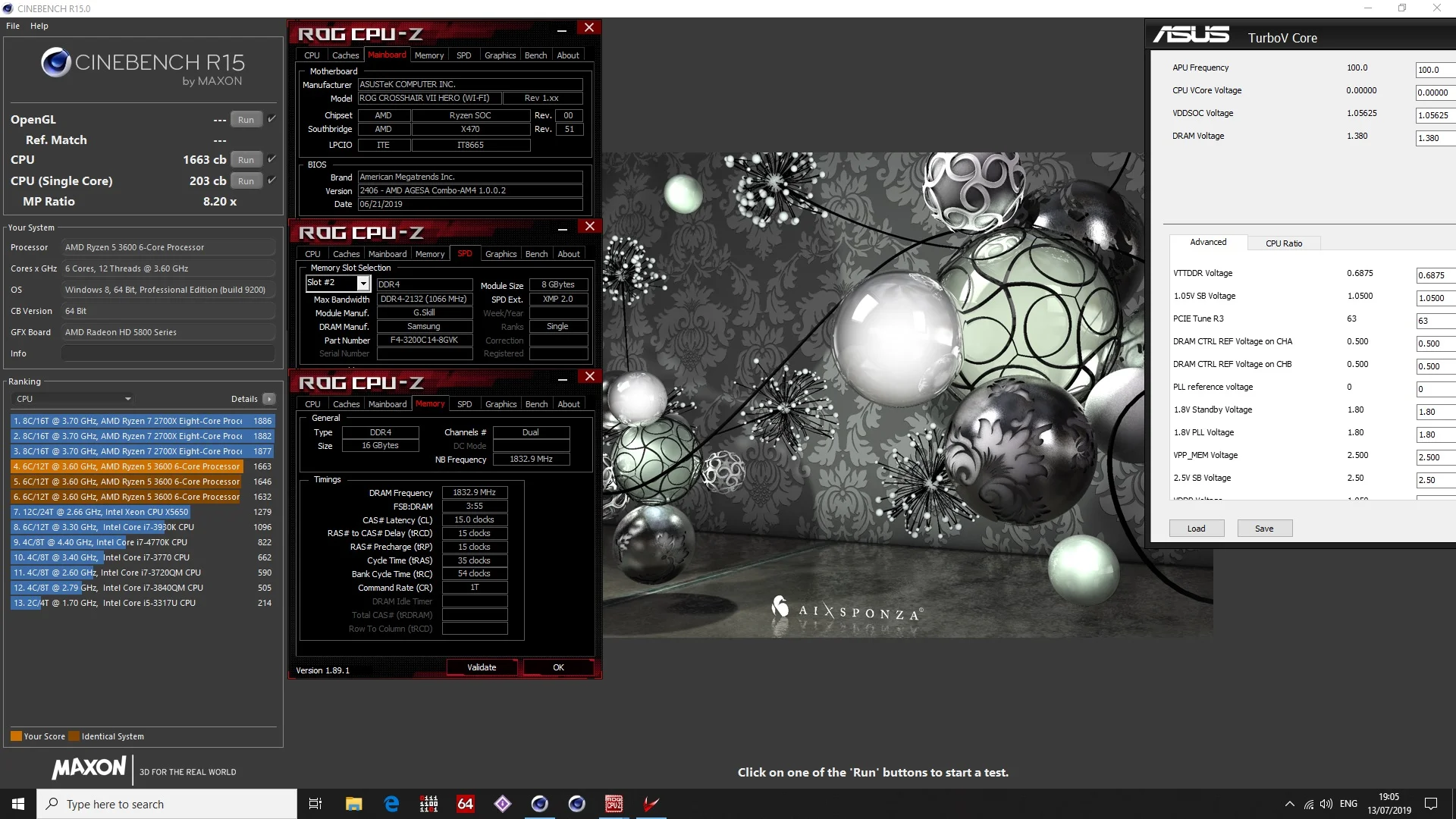Open the Caches tab in Memory CPU-Z window
The height and width of the screenshot is (819, 1456).
coord(346,404)
